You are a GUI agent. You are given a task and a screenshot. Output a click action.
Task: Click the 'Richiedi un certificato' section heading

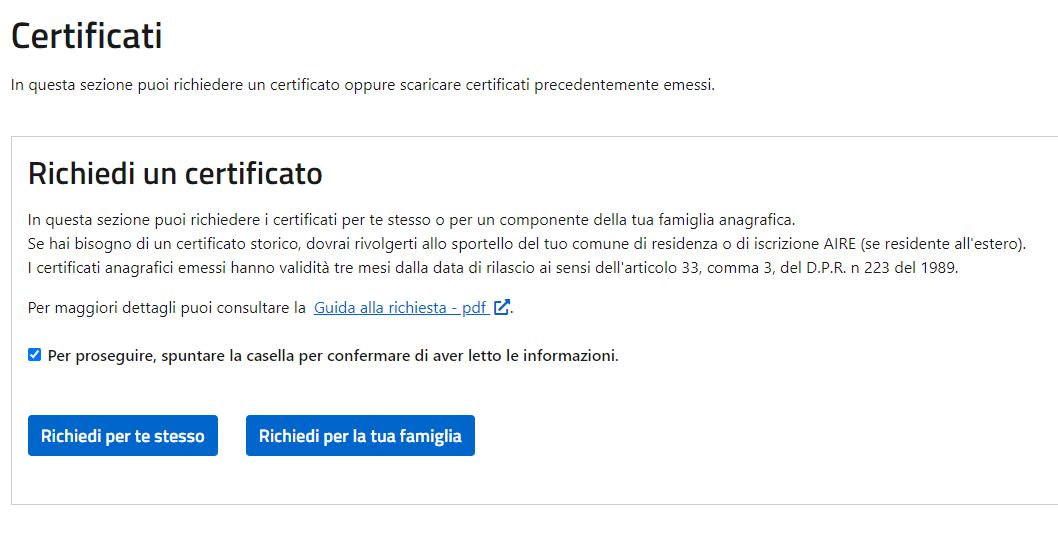[175, 173]
